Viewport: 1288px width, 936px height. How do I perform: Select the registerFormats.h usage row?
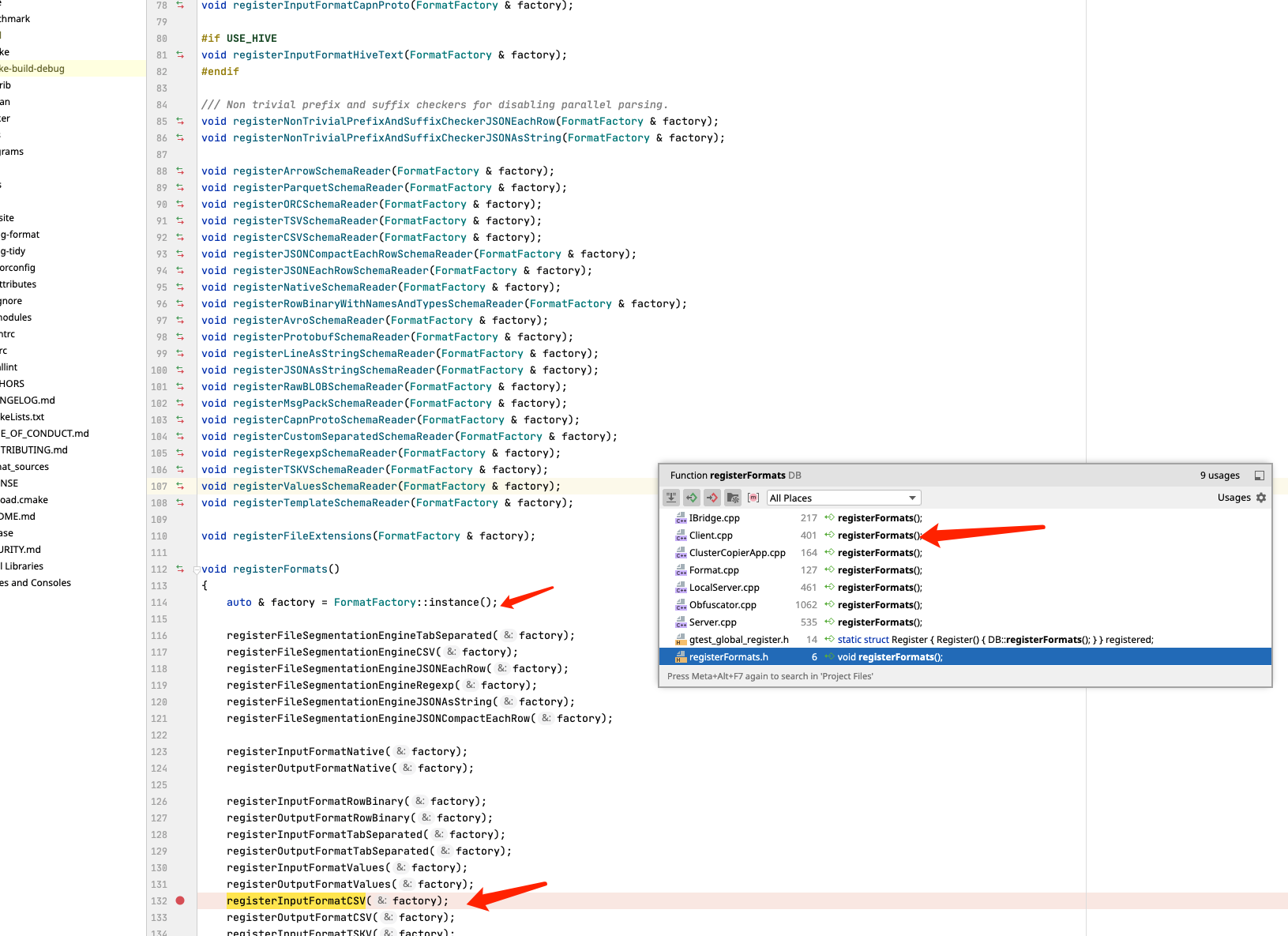pyautogui.click(x=728, y=657)
